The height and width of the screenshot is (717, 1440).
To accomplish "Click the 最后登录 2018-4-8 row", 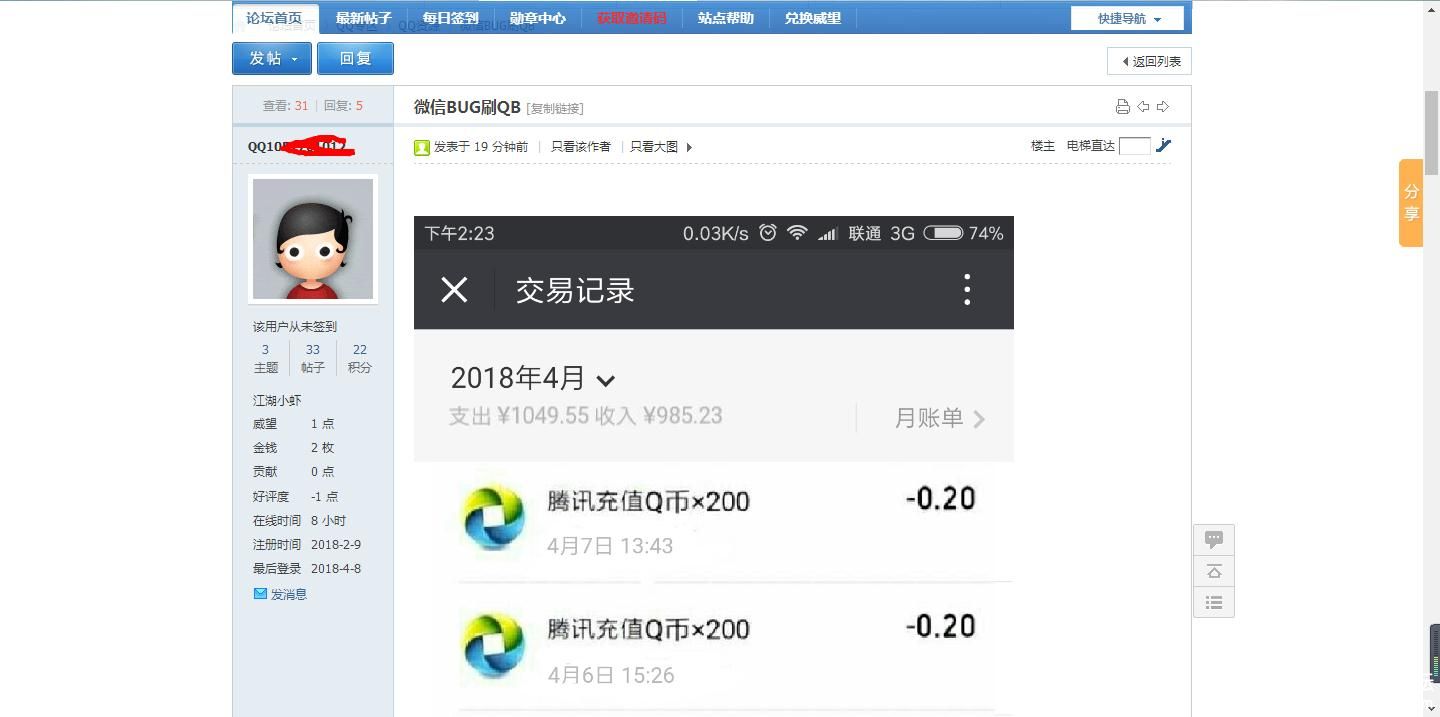I will pyautogui.click(x=307, y=568).
